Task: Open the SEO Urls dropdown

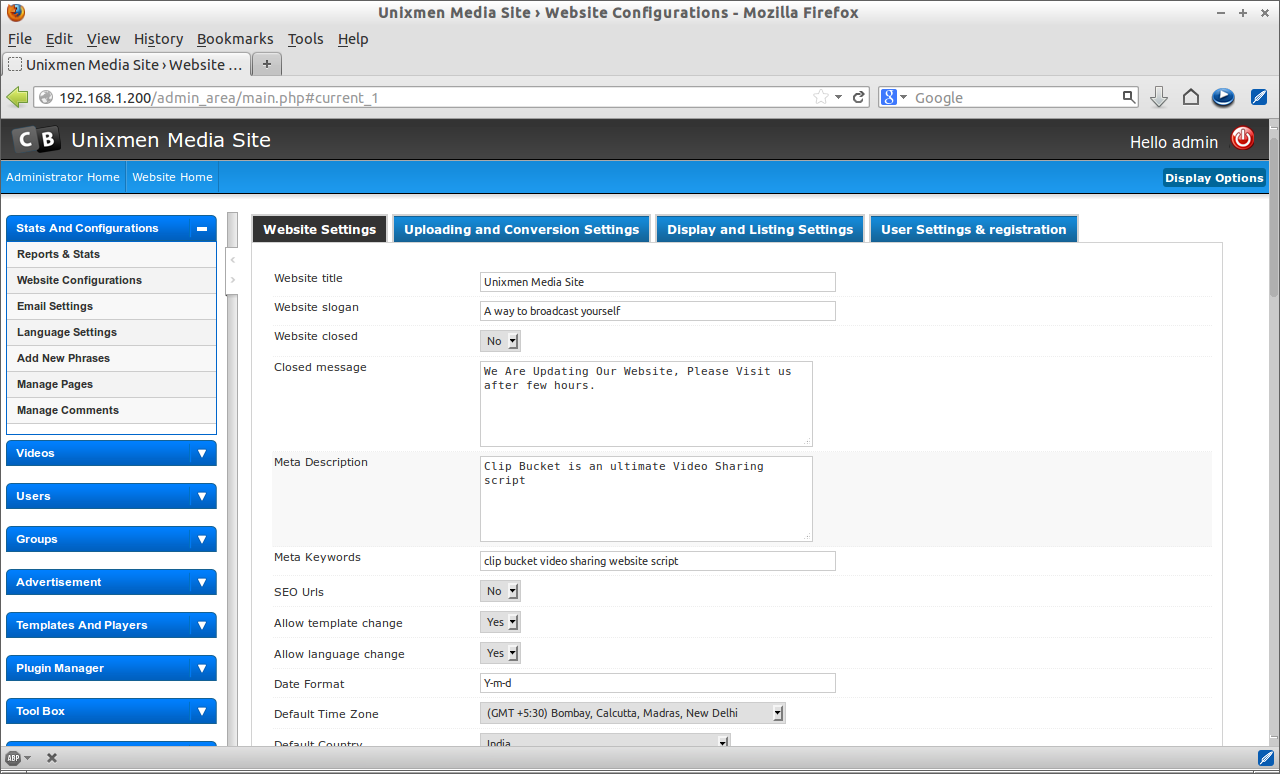Action: (x=500, y=591)
